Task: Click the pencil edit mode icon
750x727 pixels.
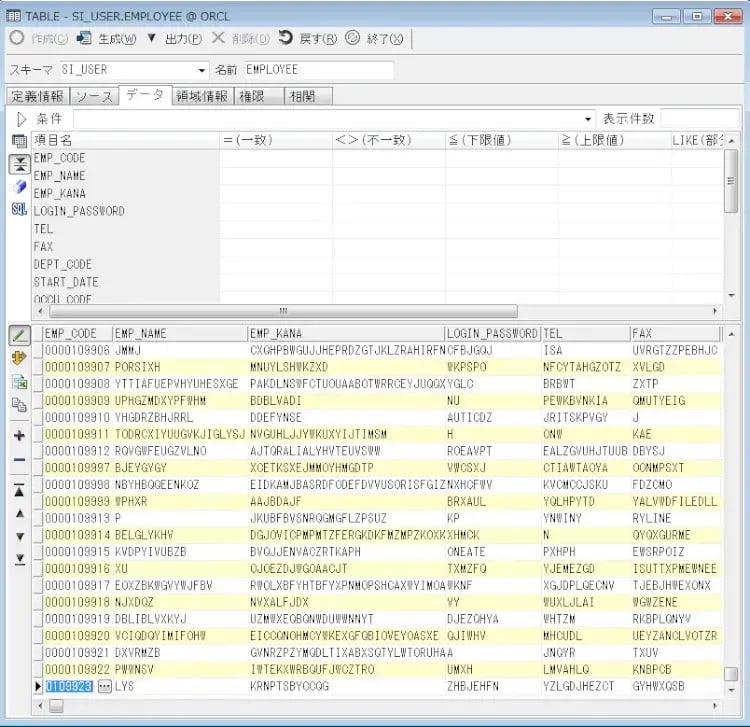Action: tap(19, 334)
